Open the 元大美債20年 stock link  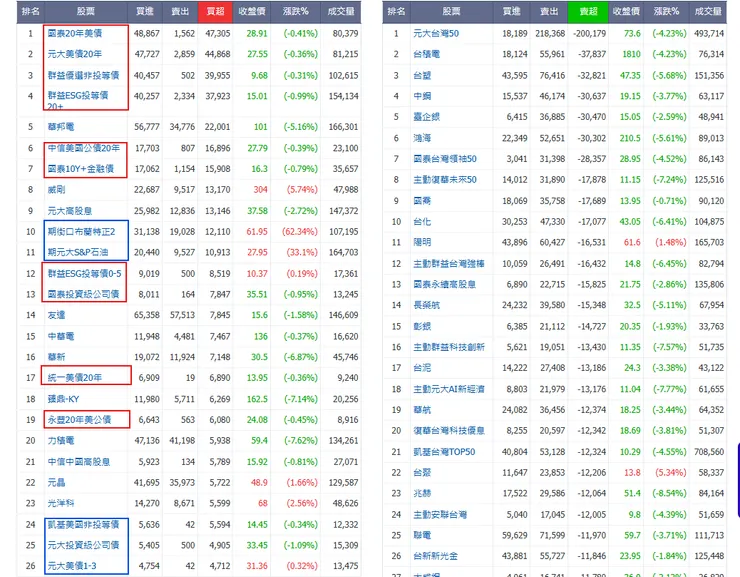click(x=75, y=54)
